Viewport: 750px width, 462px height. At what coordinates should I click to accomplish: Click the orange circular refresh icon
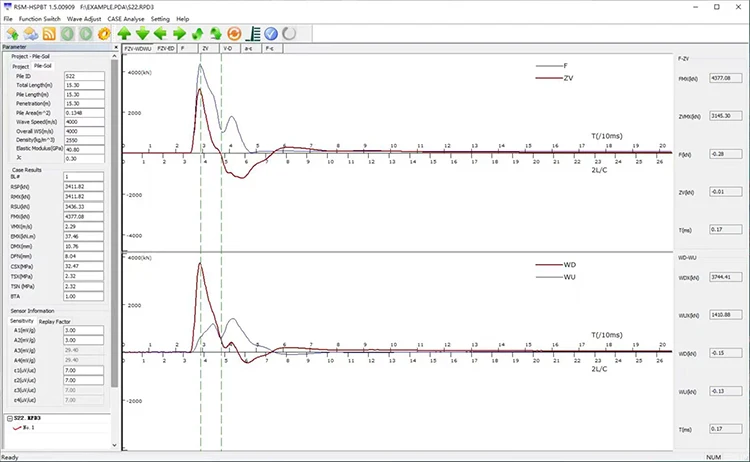(x=234, y=33)
